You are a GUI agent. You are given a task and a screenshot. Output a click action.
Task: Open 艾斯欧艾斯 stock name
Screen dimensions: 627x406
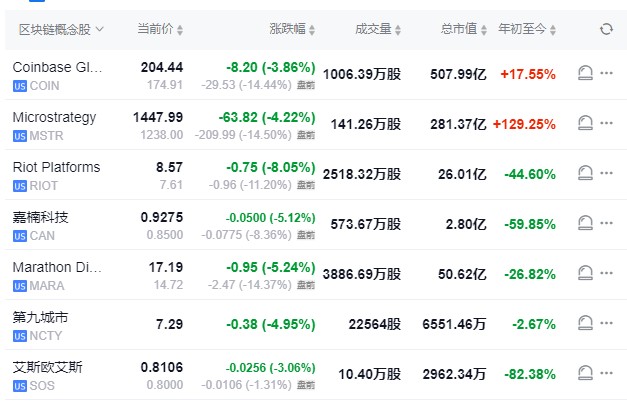(48, 367)
